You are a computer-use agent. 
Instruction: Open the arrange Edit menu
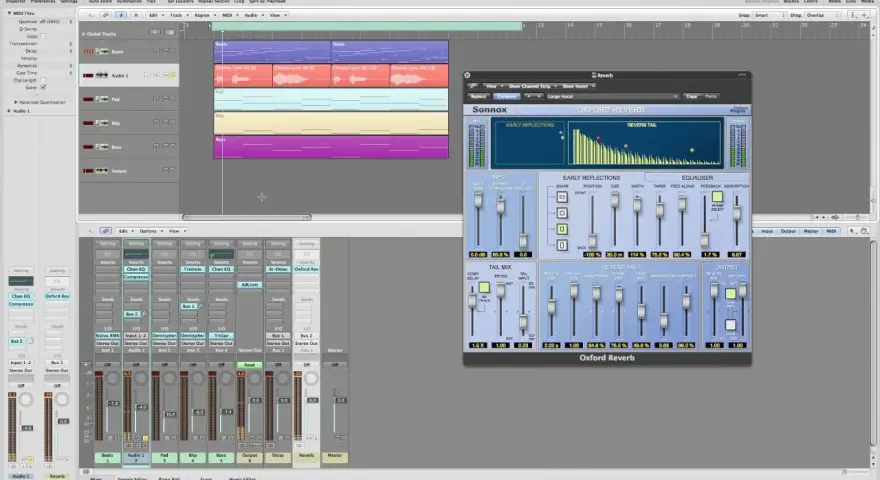coord(155,15)
